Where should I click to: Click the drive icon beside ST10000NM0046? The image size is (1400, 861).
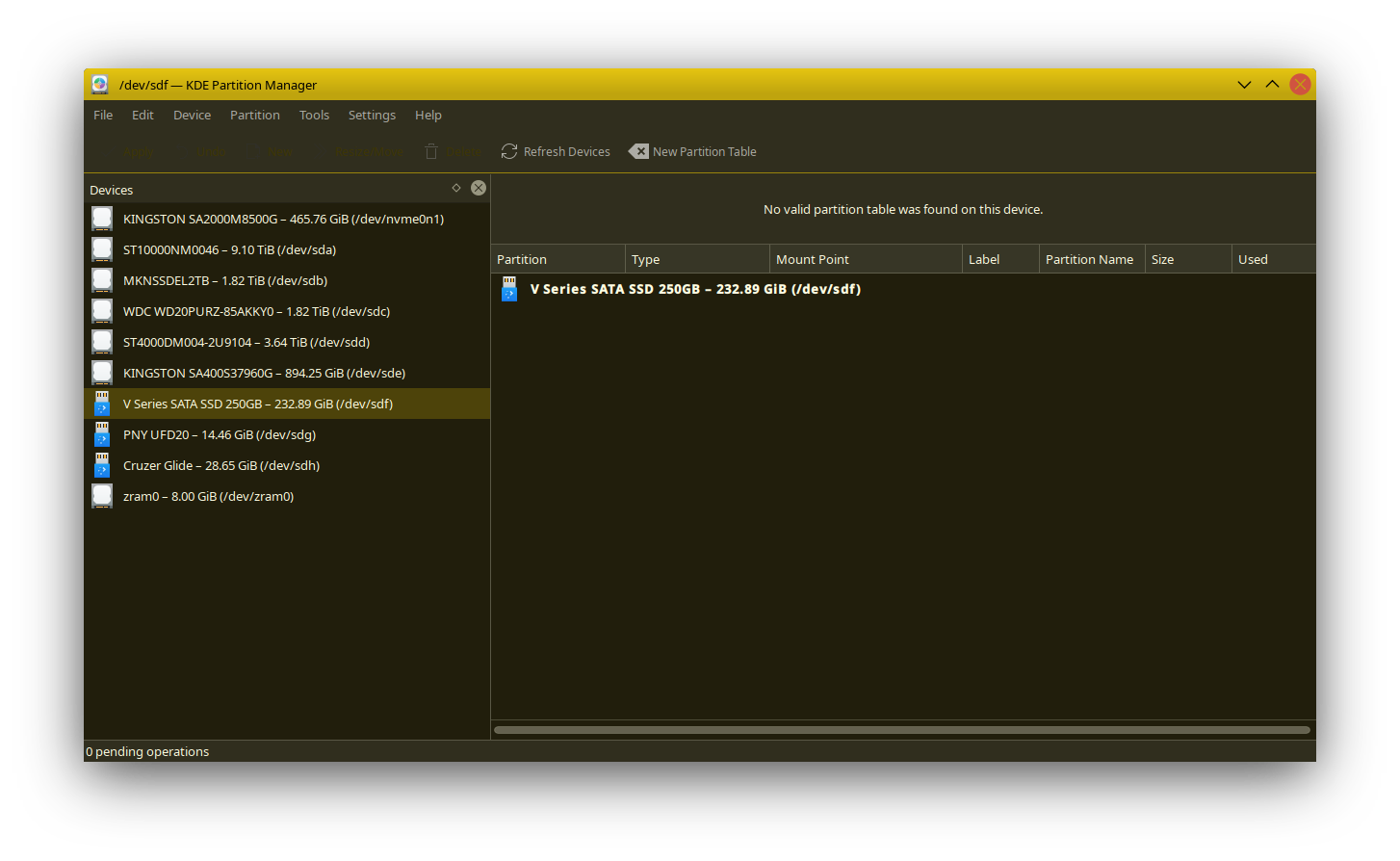102,249
